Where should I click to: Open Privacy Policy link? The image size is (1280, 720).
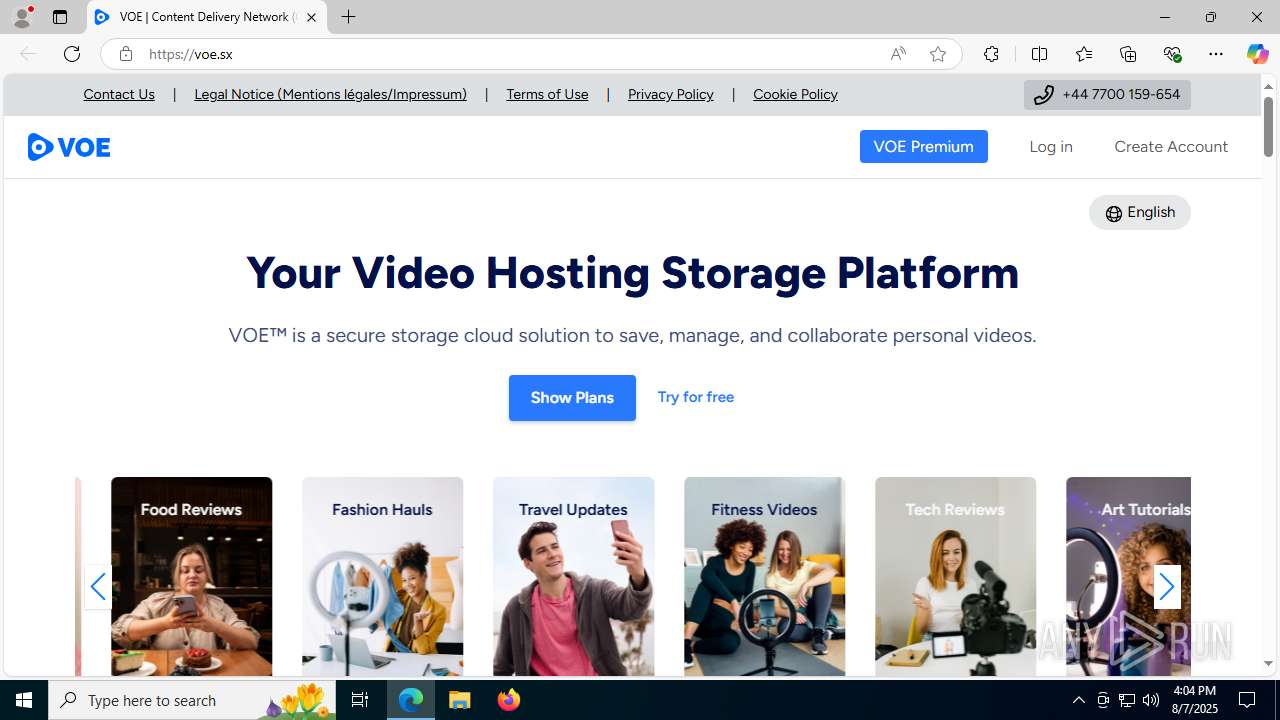671,94
